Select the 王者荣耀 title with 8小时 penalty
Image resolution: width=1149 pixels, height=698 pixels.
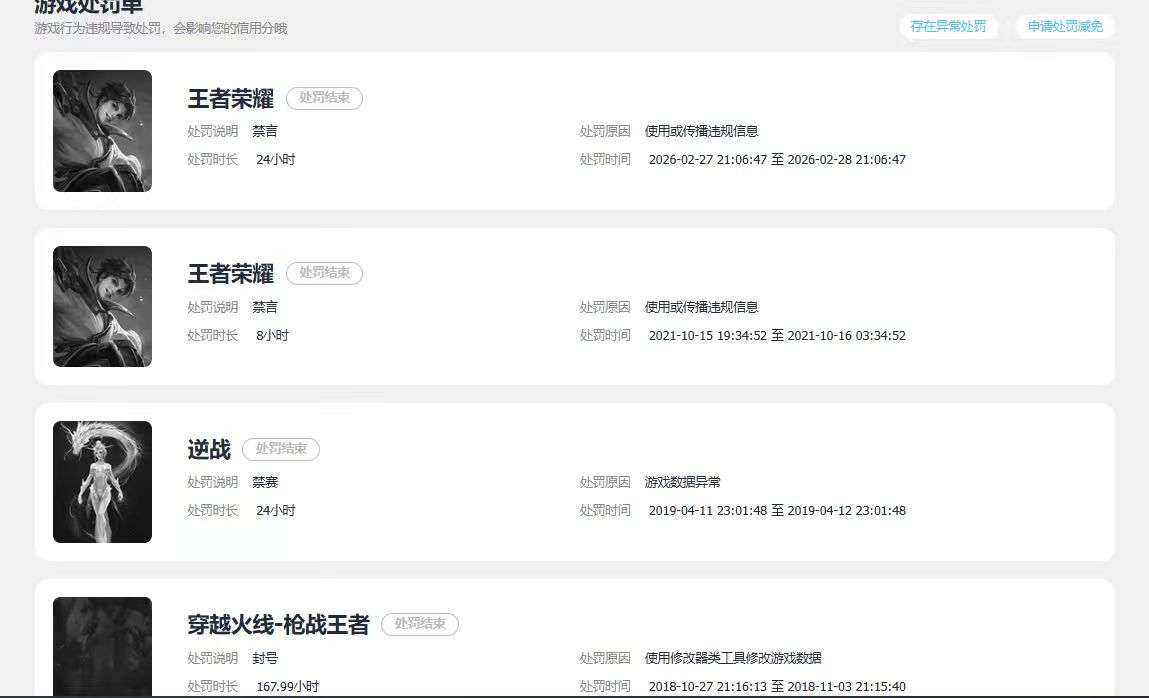(230, 273)
